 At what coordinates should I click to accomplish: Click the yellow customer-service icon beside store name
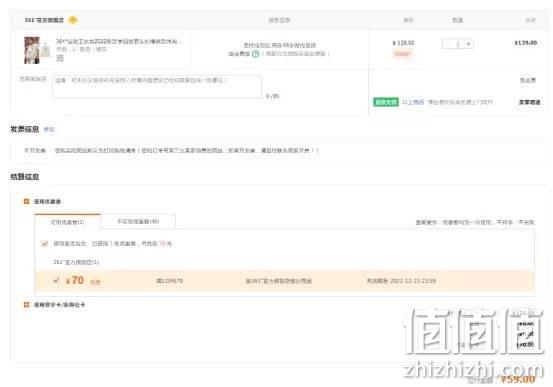tap(73, 20)
